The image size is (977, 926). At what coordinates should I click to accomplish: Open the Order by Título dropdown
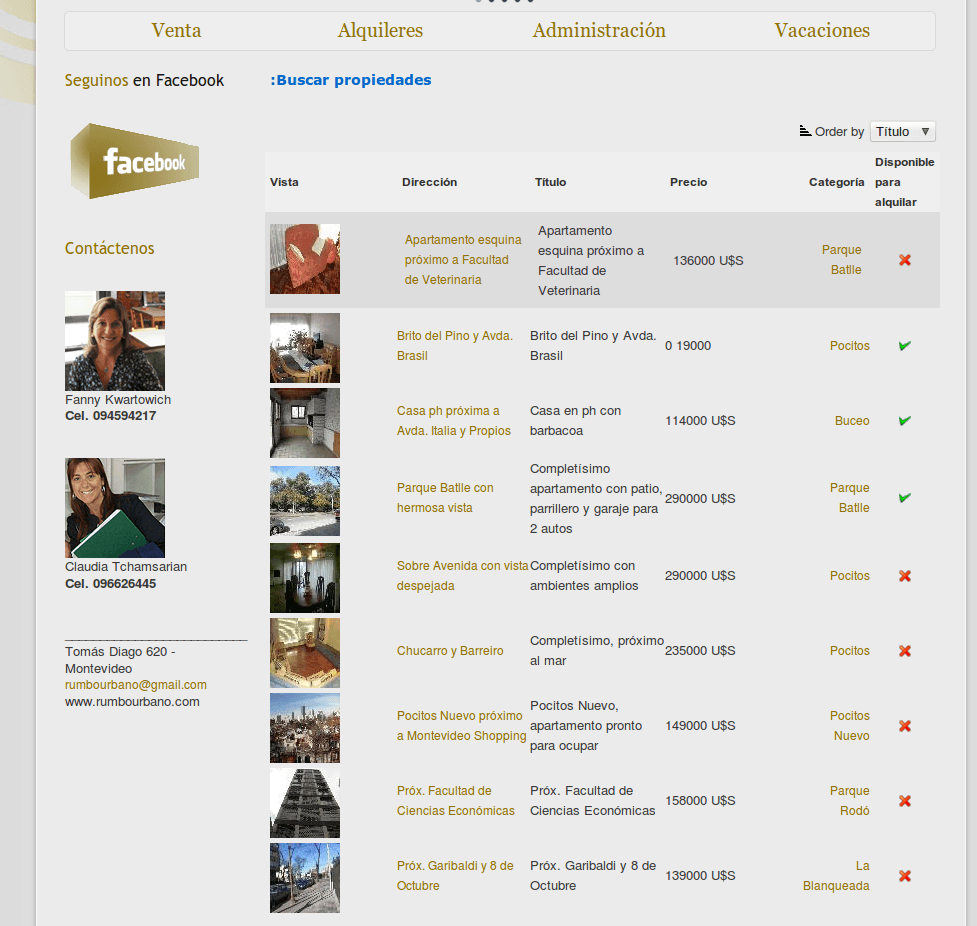(902, 131)
